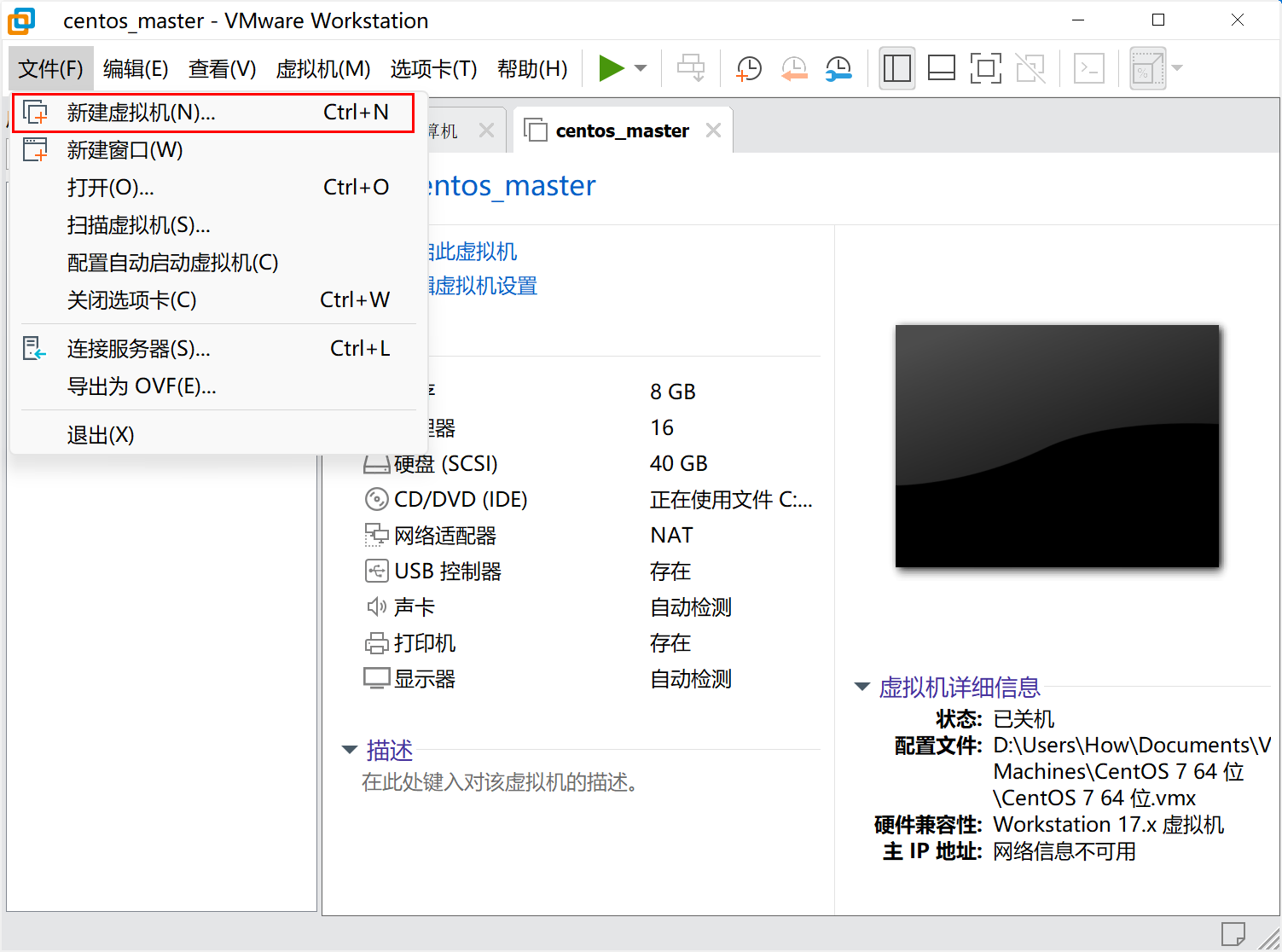The width and height of the screenshot is (1282, 952).
Task: Close the tab left of centos_master
Action: [x=486, y=131]
